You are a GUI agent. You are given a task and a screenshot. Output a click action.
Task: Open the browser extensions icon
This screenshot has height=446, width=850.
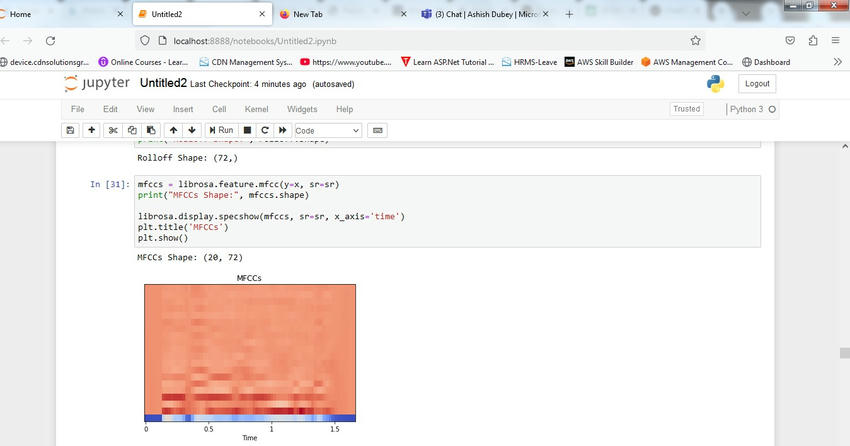point(813,41)
